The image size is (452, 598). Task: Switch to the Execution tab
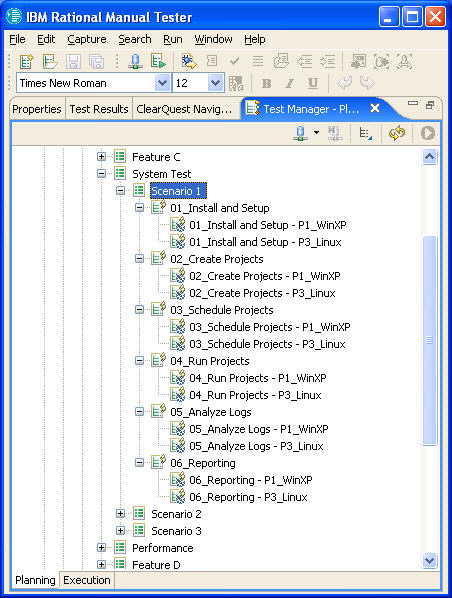tap(87, 580)
